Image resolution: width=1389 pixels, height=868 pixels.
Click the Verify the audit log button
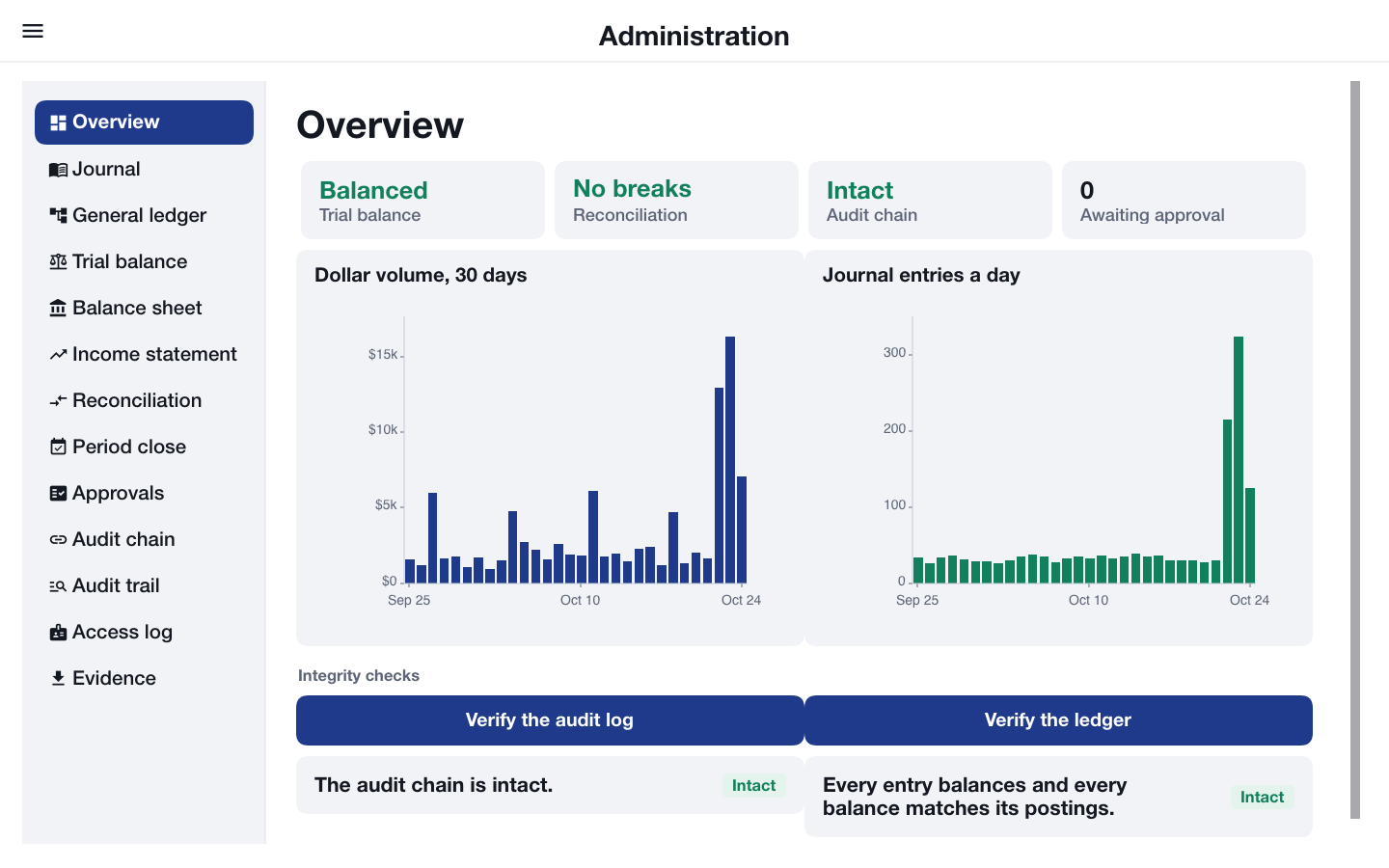click(x=550, y=720)
